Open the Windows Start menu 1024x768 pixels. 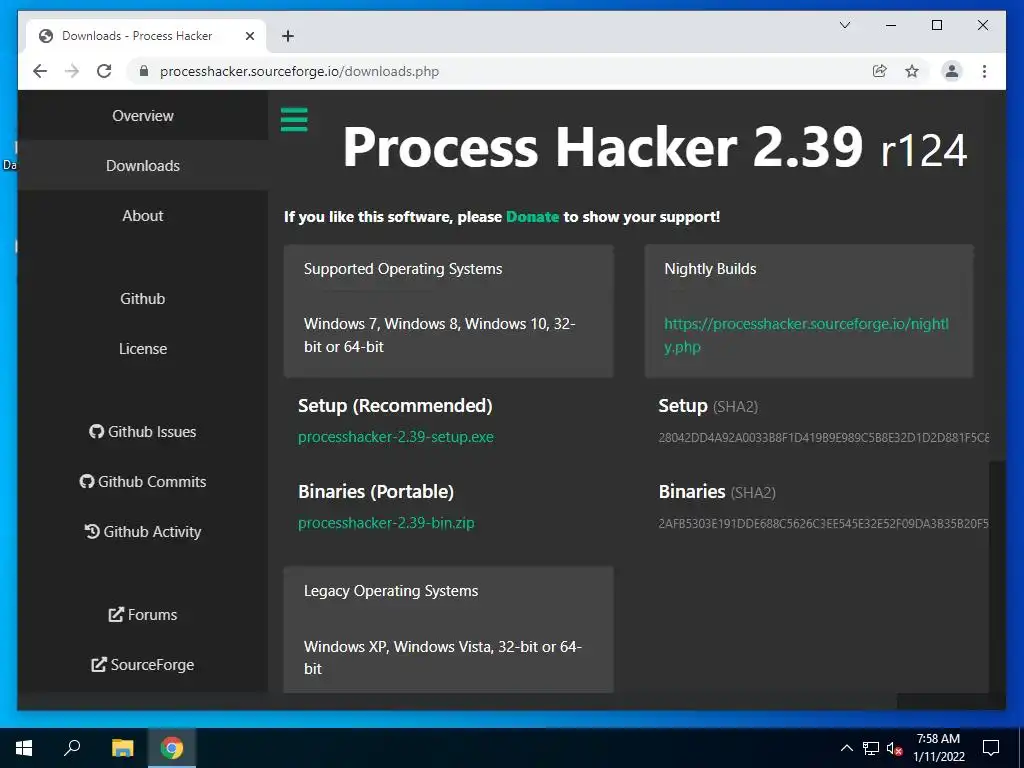pos(24,748)
